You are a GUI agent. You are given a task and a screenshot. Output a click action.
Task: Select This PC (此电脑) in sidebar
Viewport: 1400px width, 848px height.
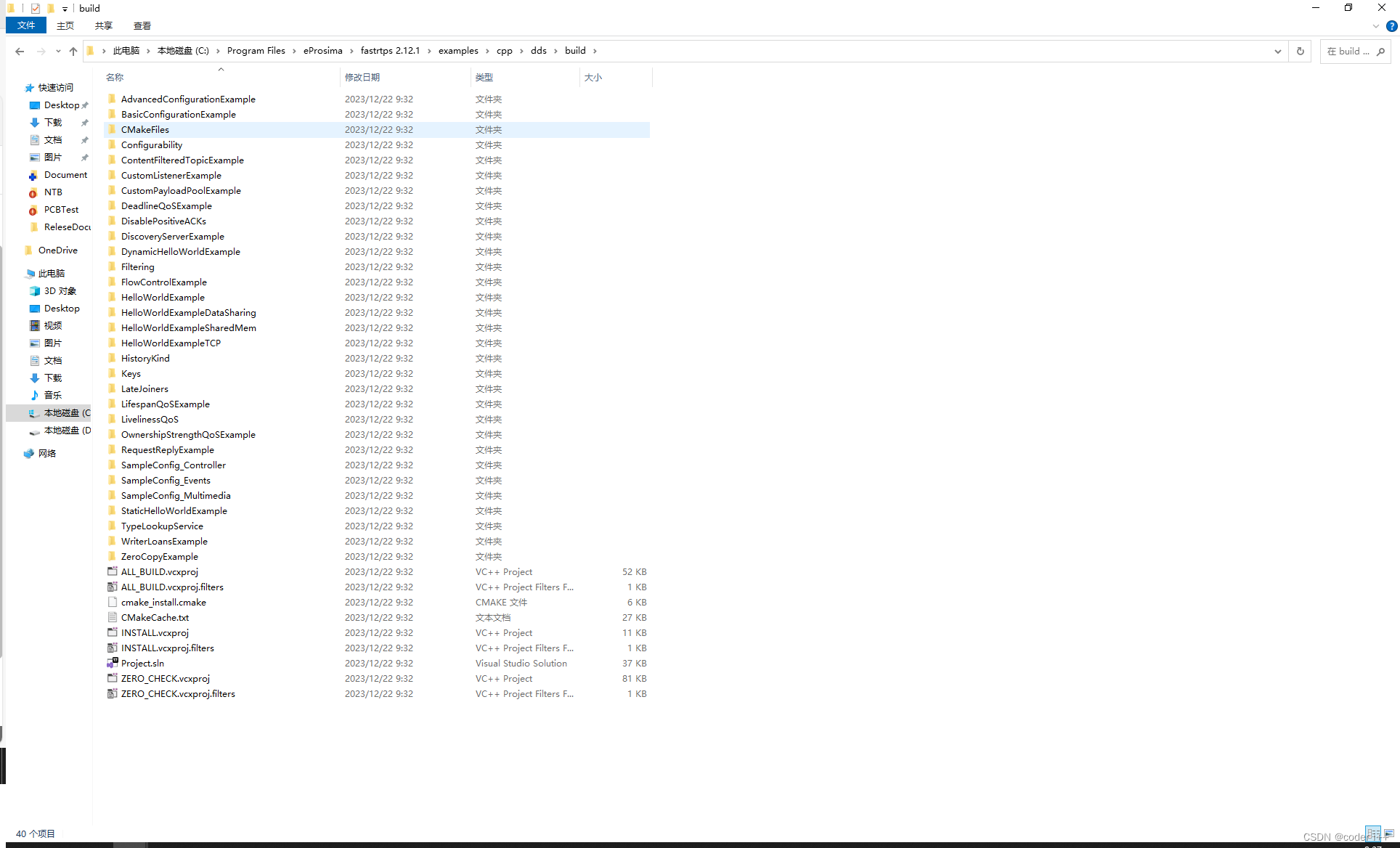(x=52, y=274)
